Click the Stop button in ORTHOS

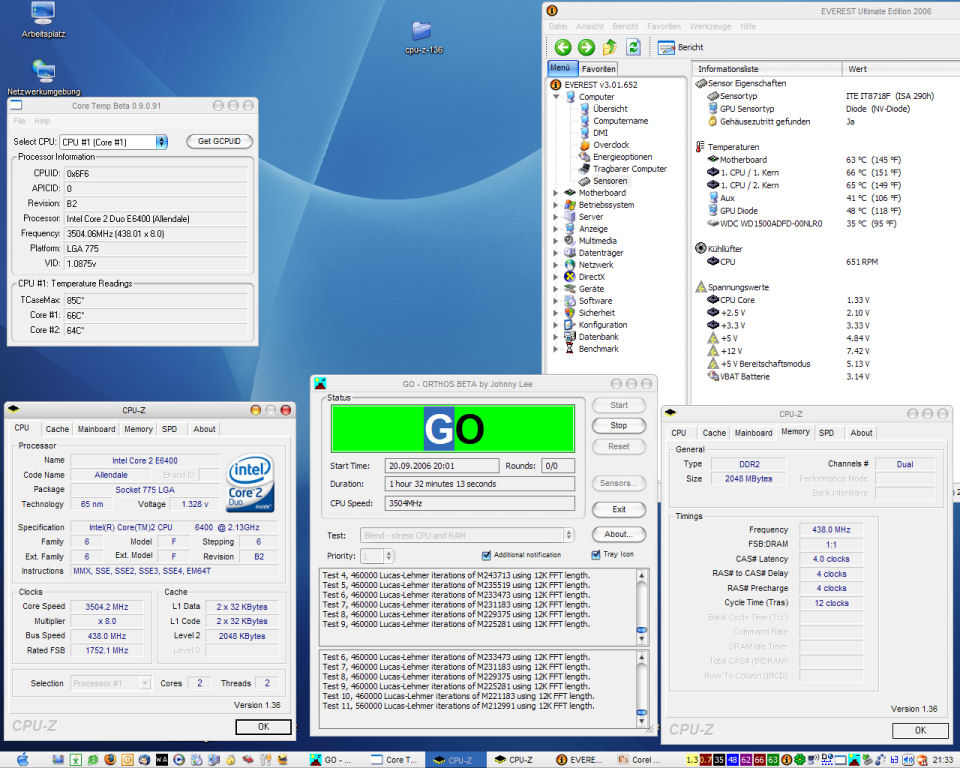pyautogui.click(x=618, y=426)
